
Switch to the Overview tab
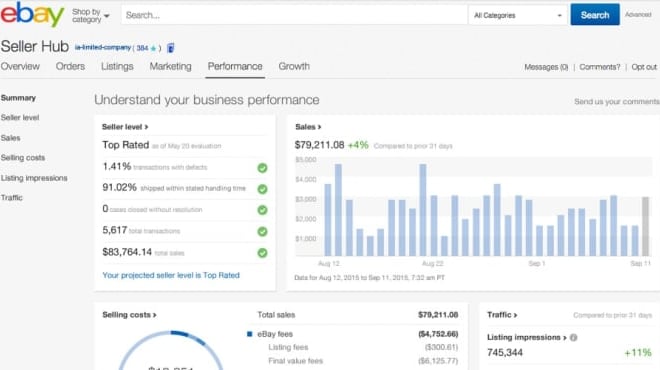pos(20,67)
